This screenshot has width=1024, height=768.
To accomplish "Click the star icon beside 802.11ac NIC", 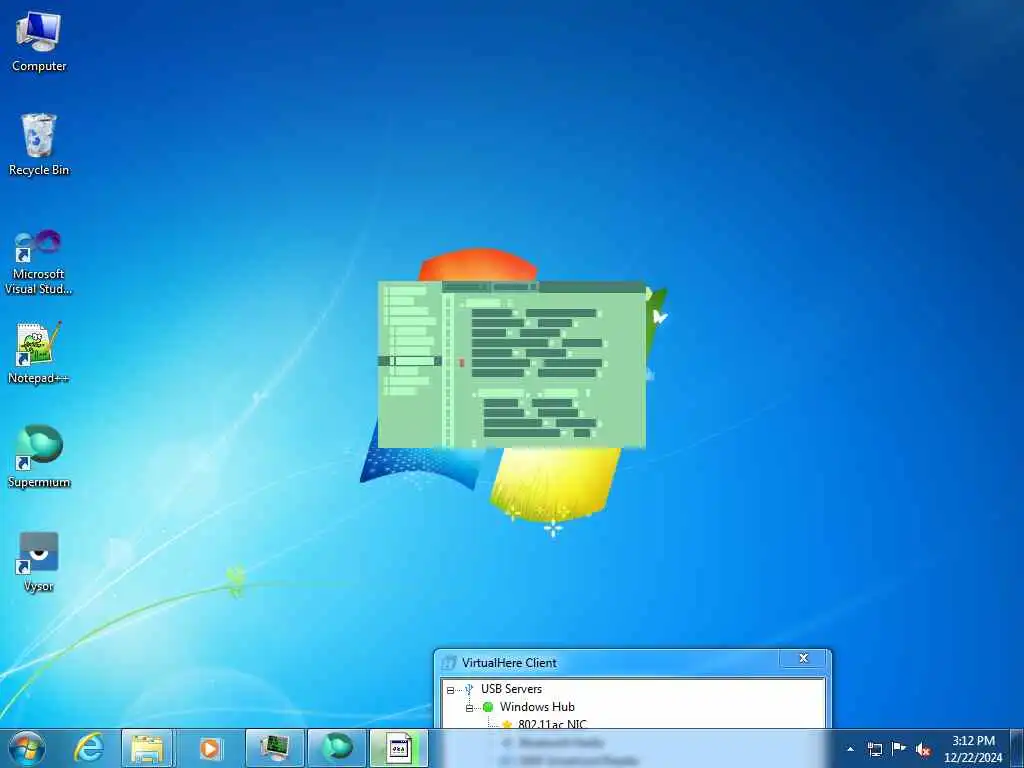I will click(x=507, y=724).
